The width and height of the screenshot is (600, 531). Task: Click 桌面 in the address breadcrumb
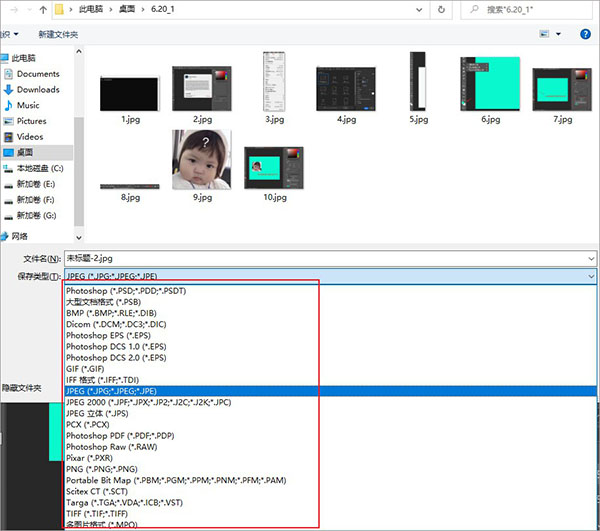127,9
